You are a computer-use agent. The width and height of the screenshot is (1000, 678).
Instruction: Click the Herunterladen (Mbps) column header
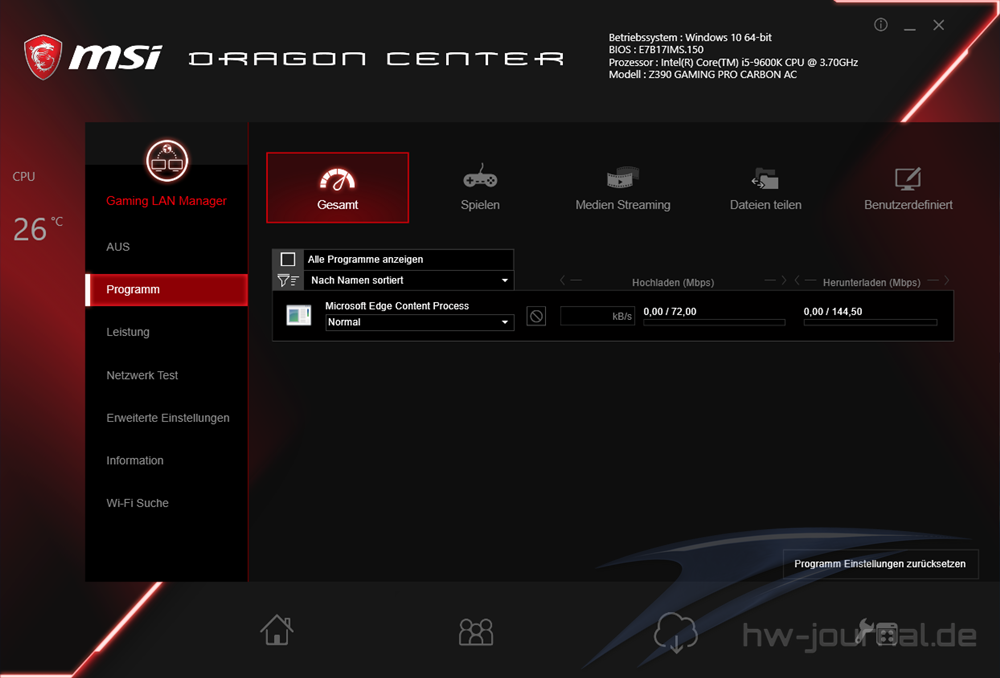pos(871,283)
